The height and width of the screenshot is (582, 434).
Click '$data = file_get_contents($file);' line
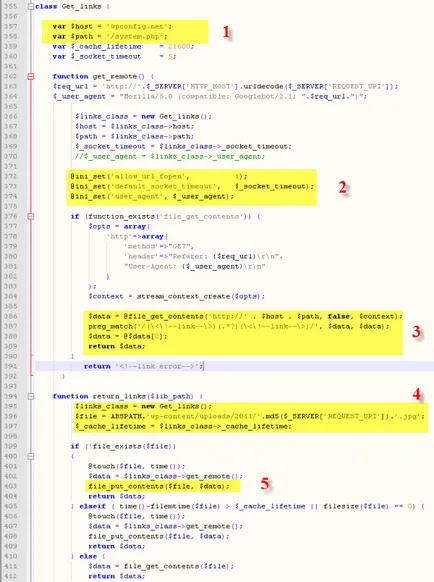point(161,566)
